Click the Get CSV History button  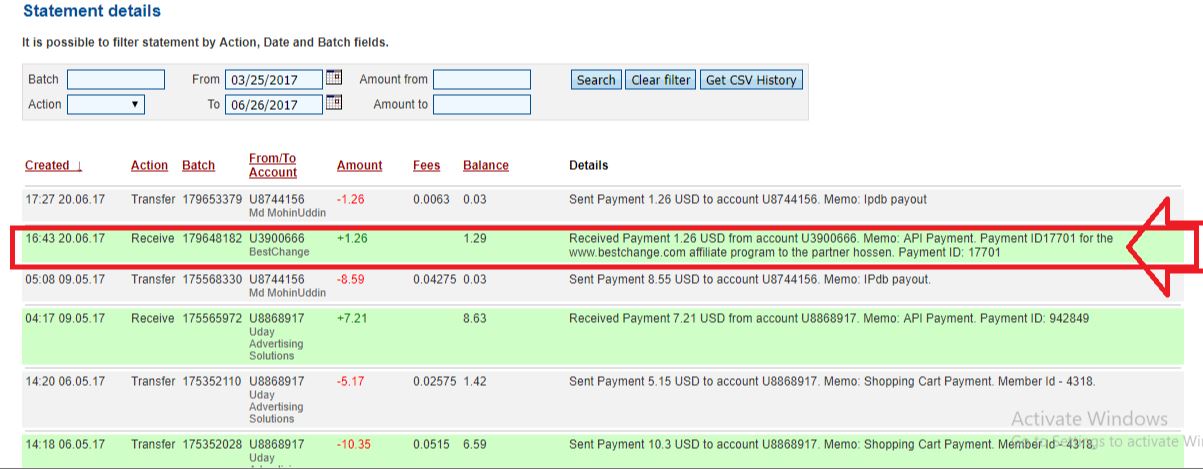tap(751, 80)
